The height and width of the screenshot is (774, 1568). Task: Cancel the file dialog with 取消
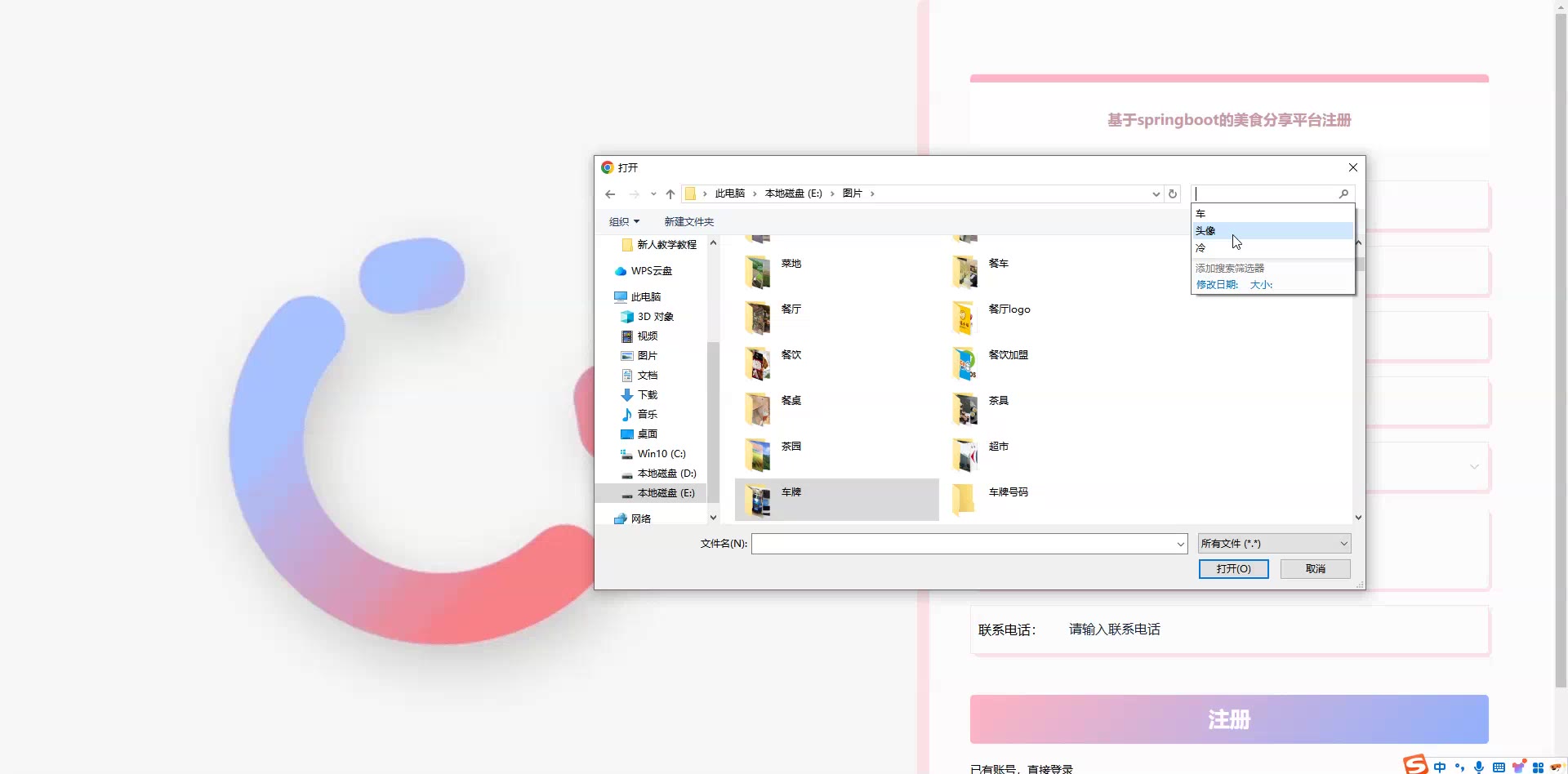pyautogui.click(x=1316, y=569)
